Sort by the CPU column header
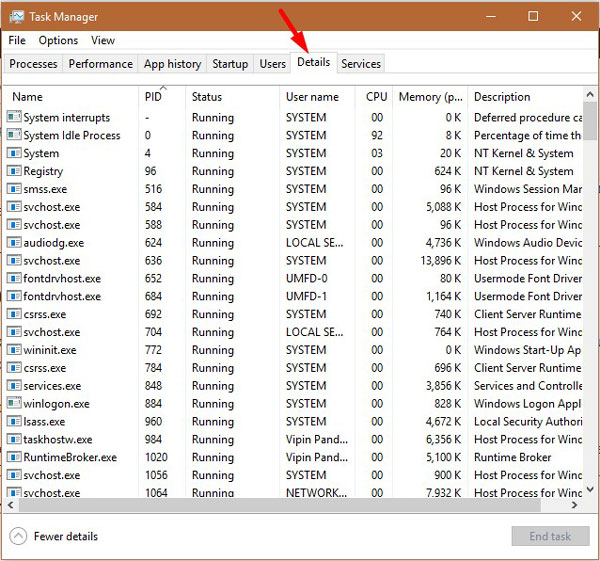 point(373,97)
